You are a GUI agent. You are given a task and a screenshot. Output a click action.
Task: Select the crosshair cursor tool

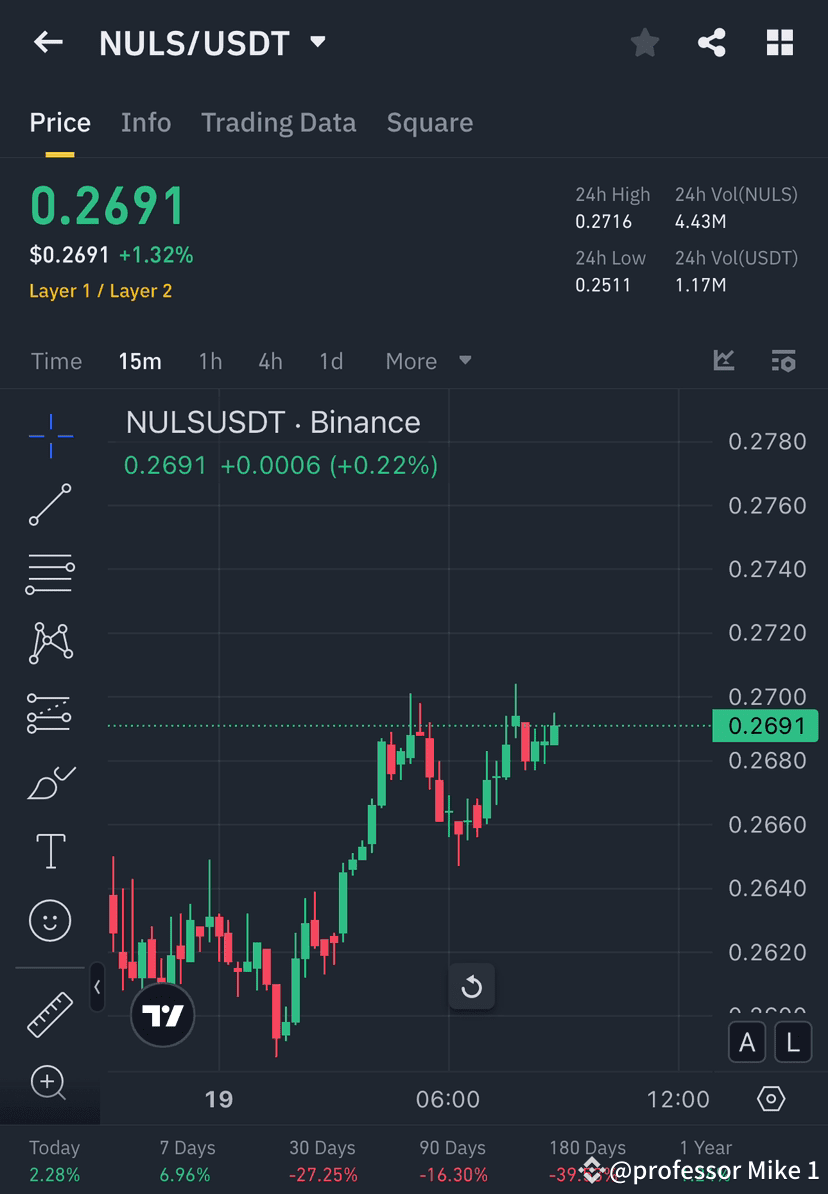click(50, 435)
